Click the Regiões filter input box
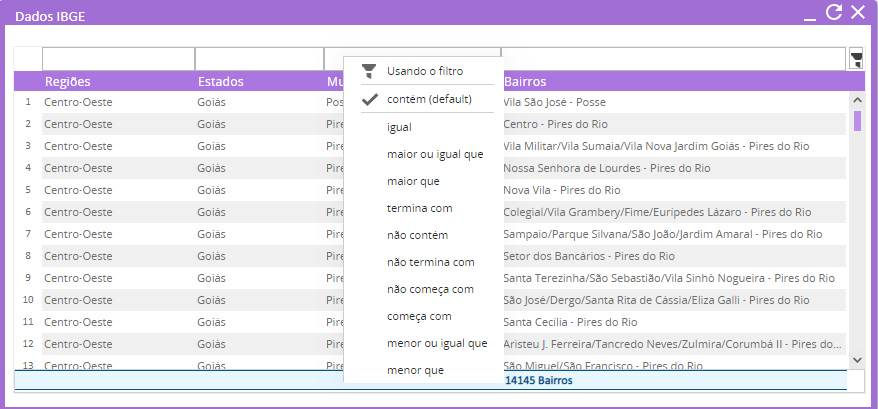This screenshot has width=878, height=409. [x=118, y=59]
